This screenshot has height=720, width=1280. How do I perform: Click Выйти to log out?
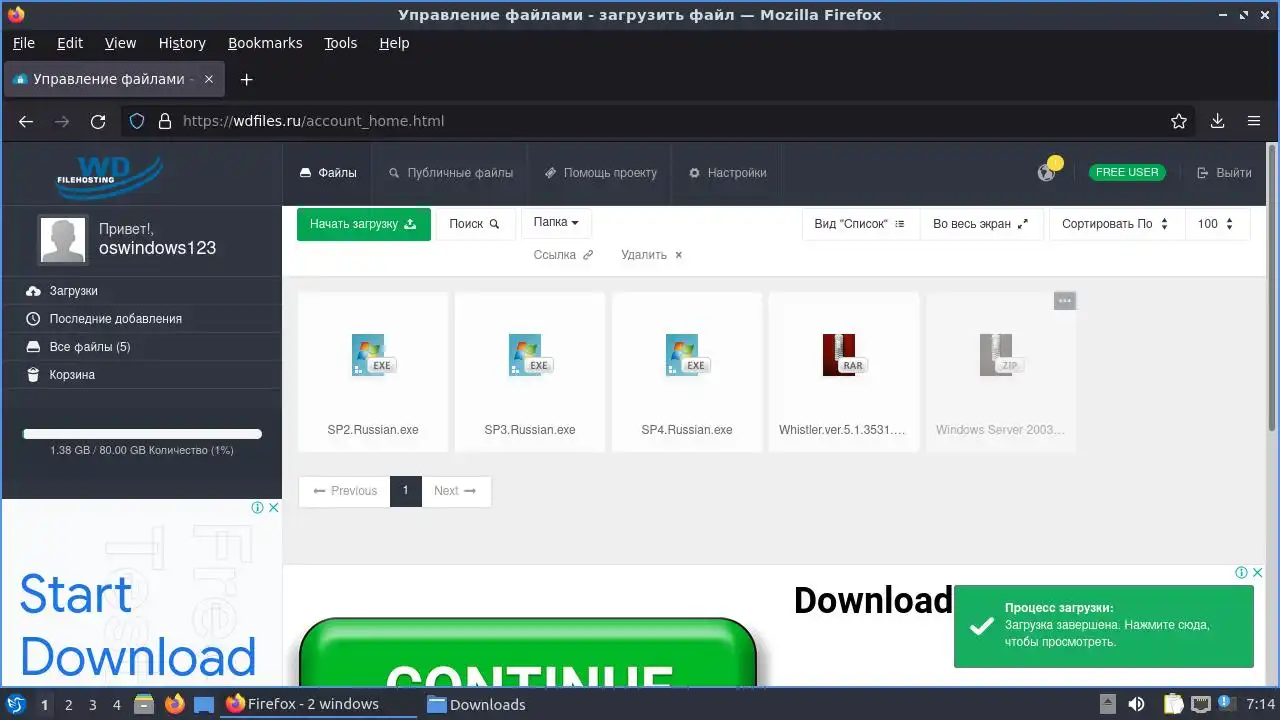1224,173
